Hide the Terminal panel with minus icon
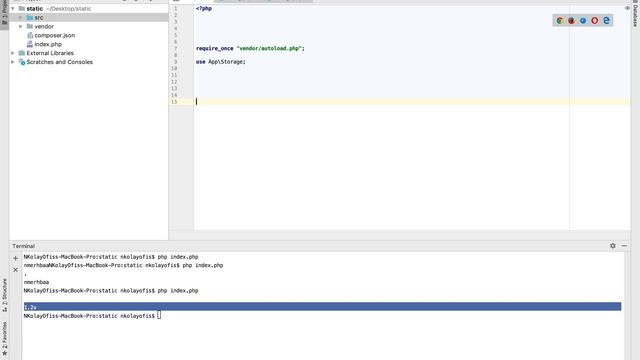The image size is (640, 360). pyautogui.click(x=624, y=246)
